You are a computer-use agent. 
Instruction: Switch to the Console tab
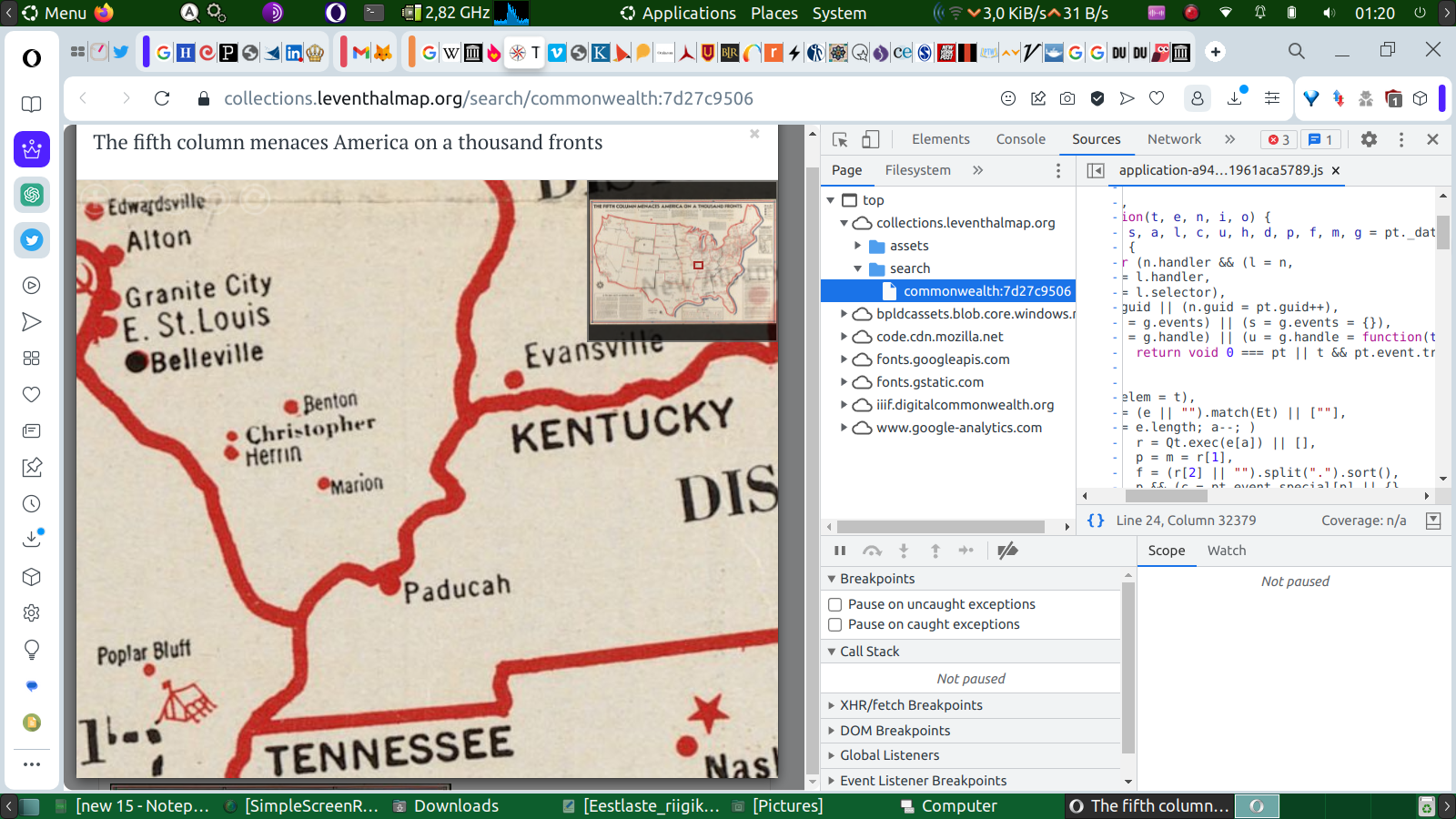pyautogui.click(x=1020, y=139)
